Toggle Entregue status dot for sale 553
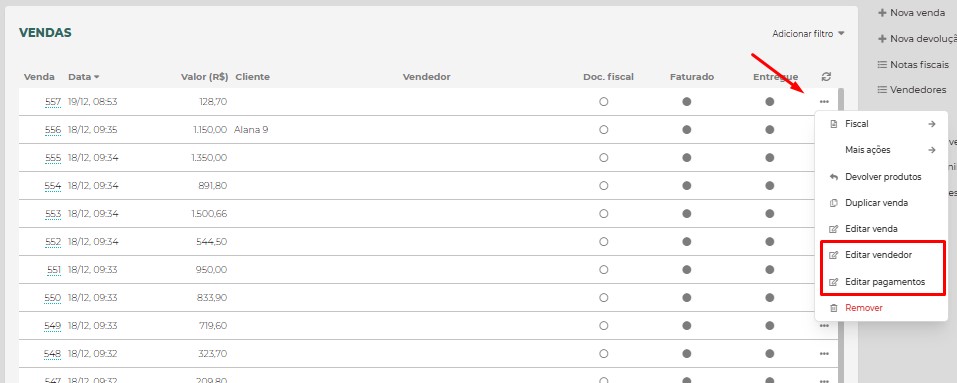This screenshot has height=383, width=957. 770,213
